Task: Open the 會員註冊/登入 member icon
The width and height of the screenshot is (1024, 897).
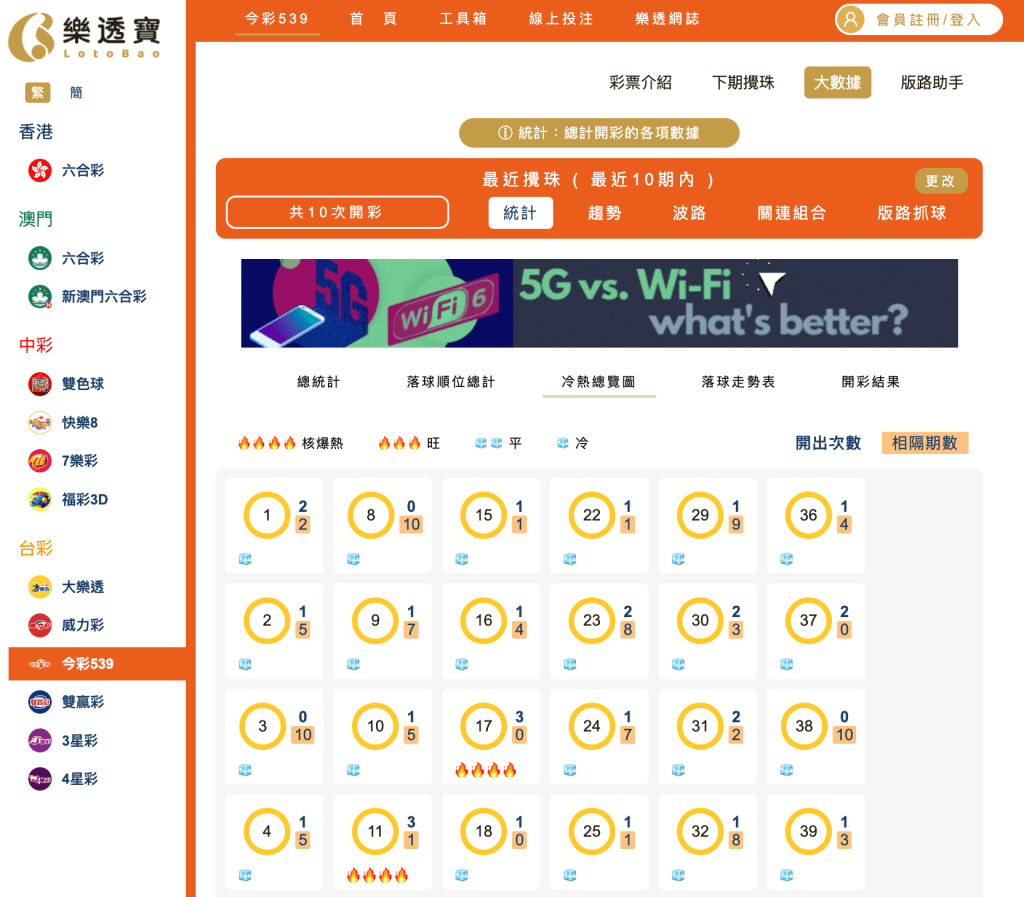Action: pos(849,20)
